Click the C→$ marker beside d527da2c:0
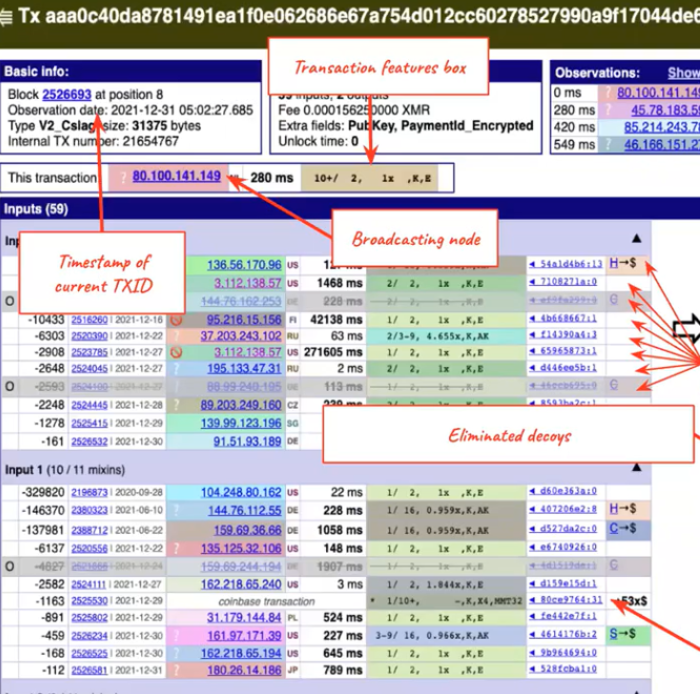The image size is (700, 694). tap(620, 529)
